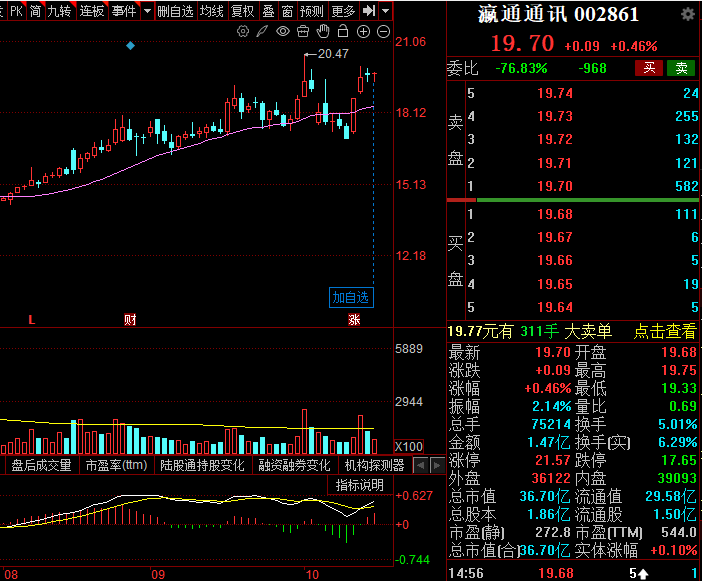
Task: Toggle chart visibility eye icon
Action: click(283, 32)
